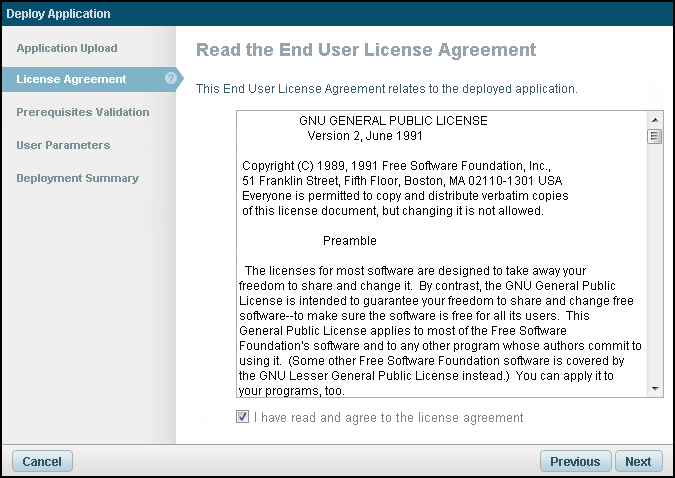
Task: Open the Deployment Summary step
Action: click(x=78, y=178)
